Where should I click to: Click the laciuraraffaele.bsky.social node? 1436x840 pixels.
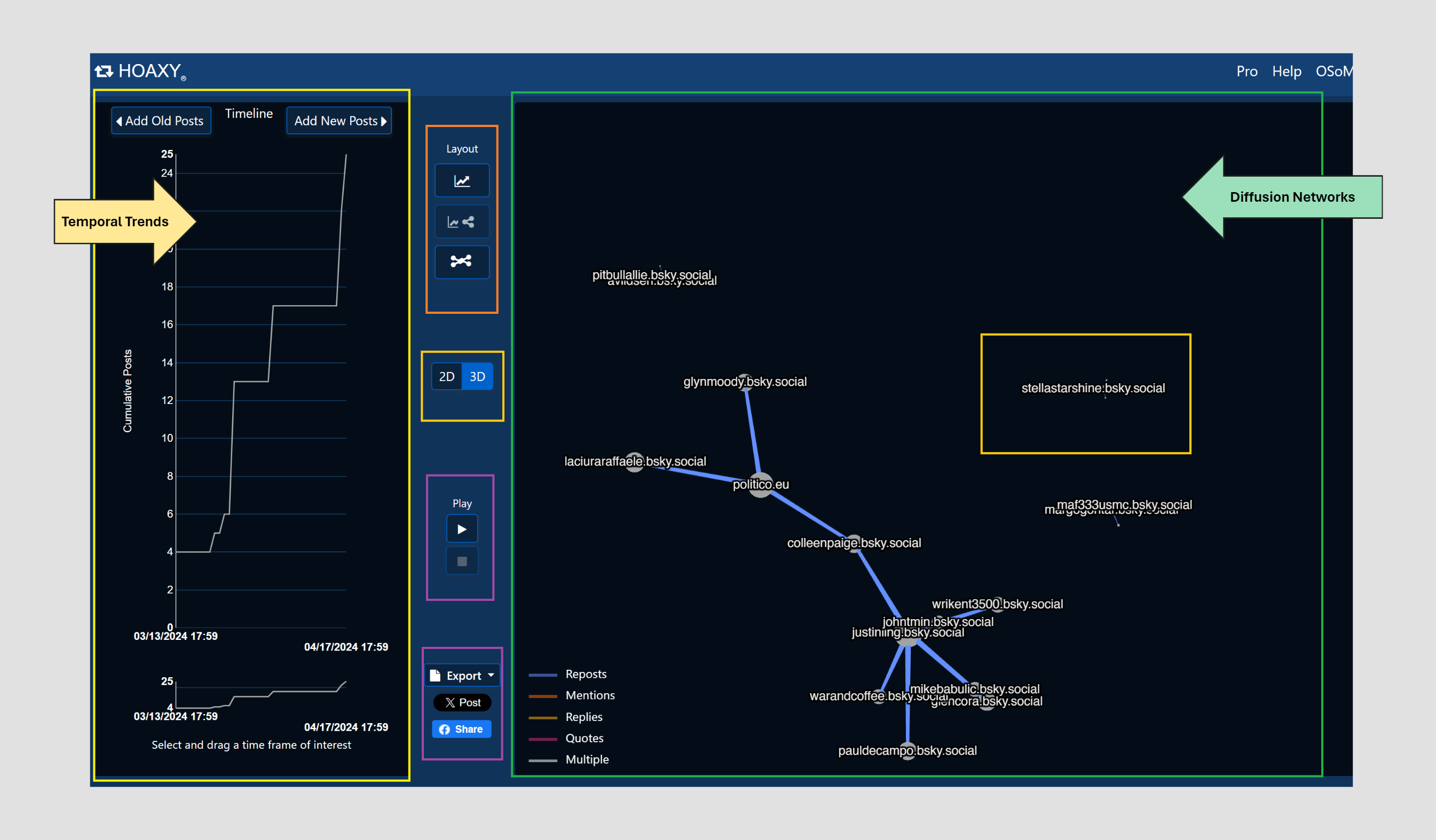pyautogui.click(x=635, y=461)
